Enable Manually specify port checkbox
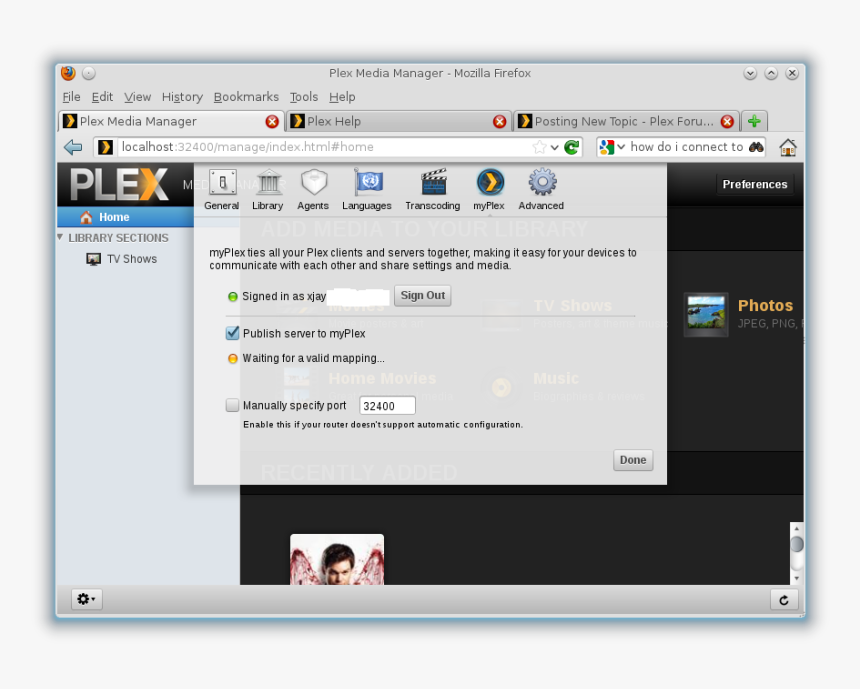This screenshot has height=689, width=860. click(233, 405)
